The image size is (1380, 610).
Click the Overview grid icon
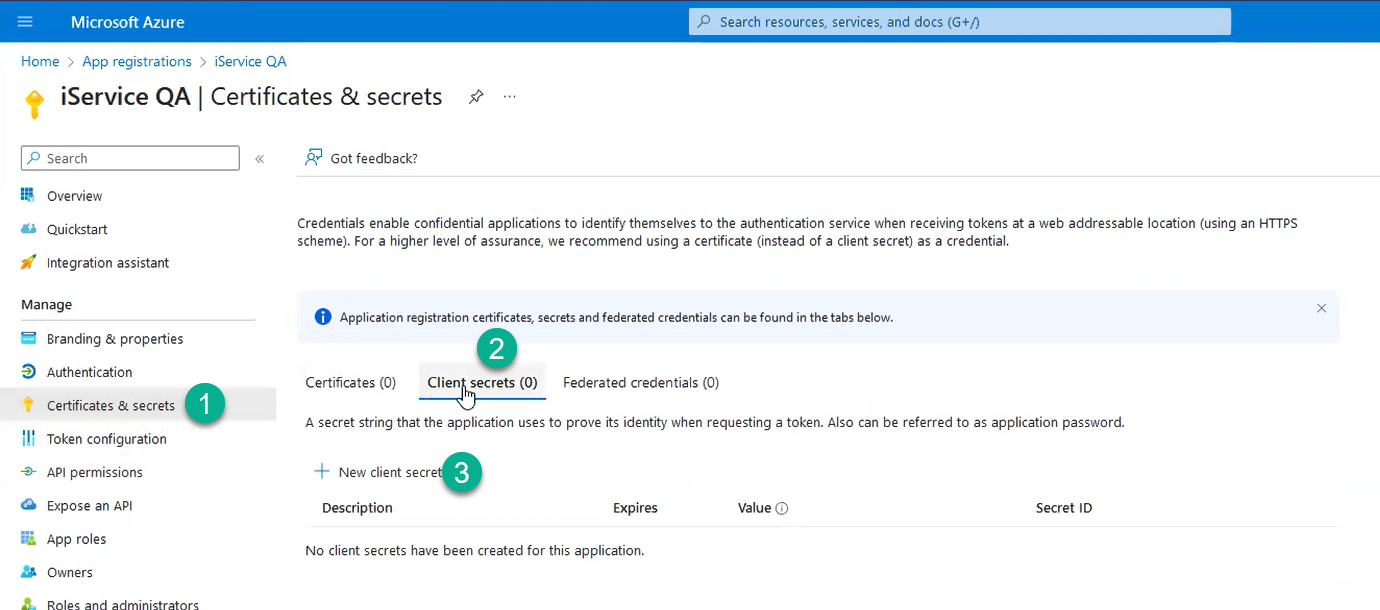pos(28,196)
